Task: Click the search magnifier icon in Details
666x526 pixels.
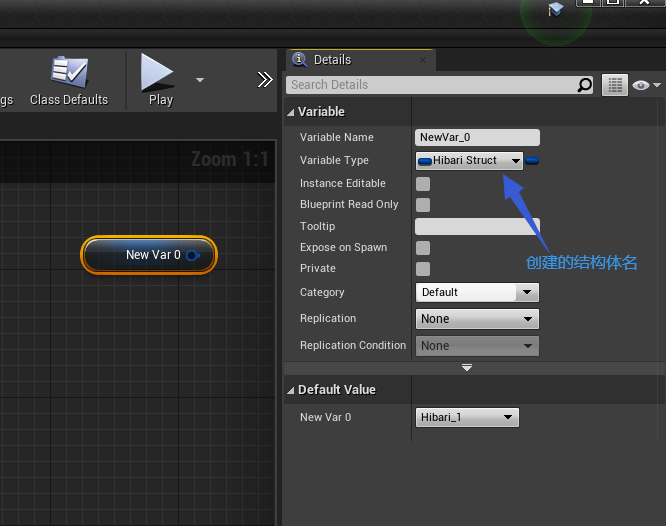Action: pyautogui.click(x=584, y=85)
